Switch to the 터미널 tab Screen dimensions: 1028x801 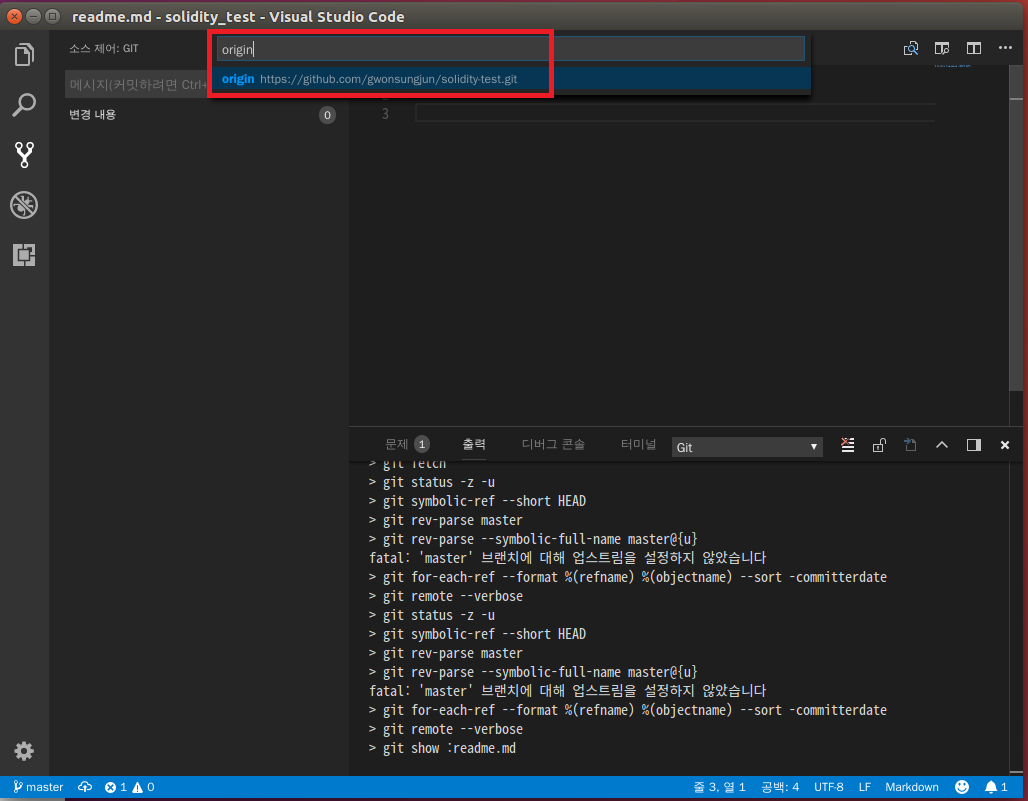[x=638, y=444]
